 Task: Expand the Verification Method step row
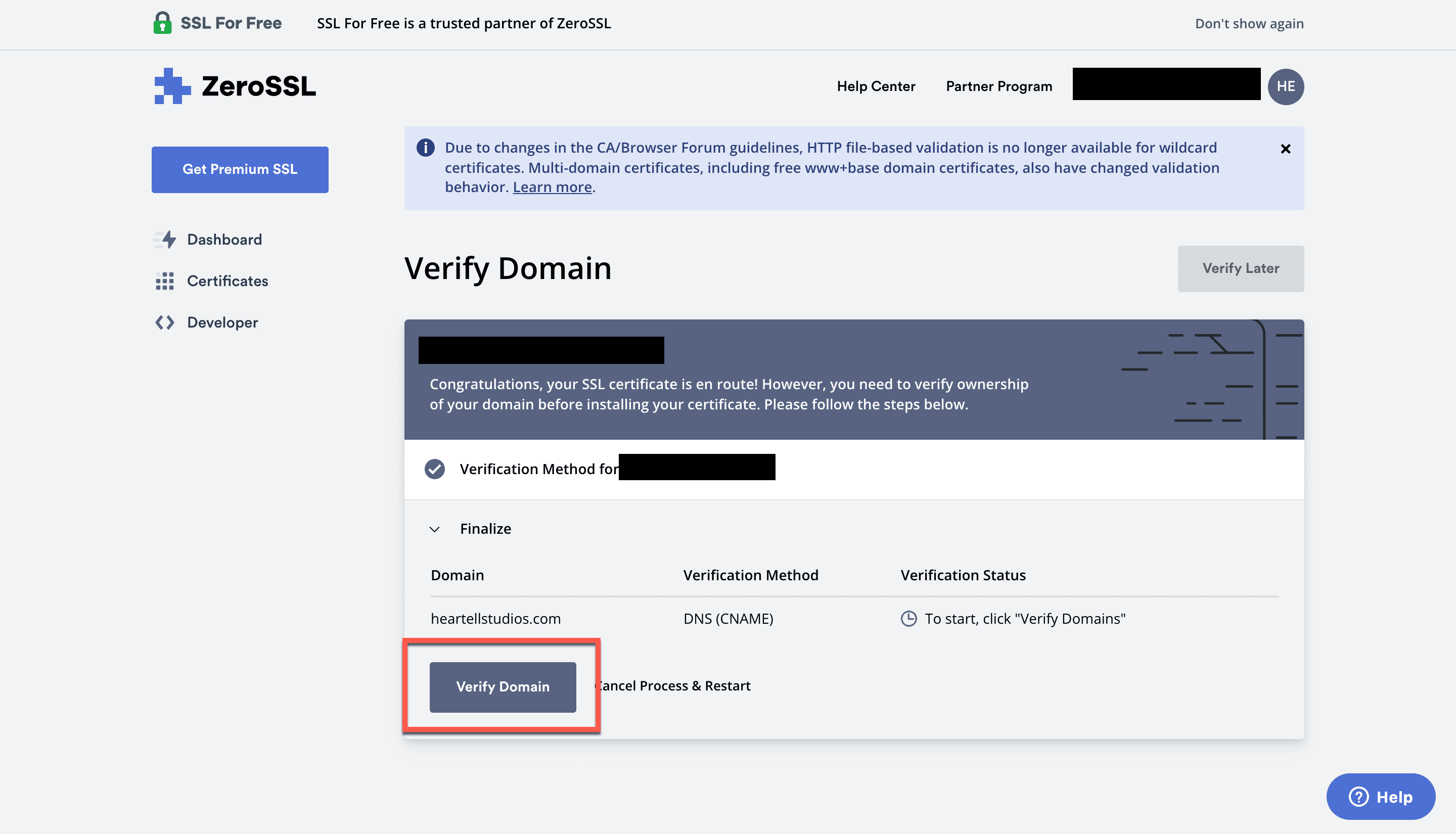pos(538,469)
